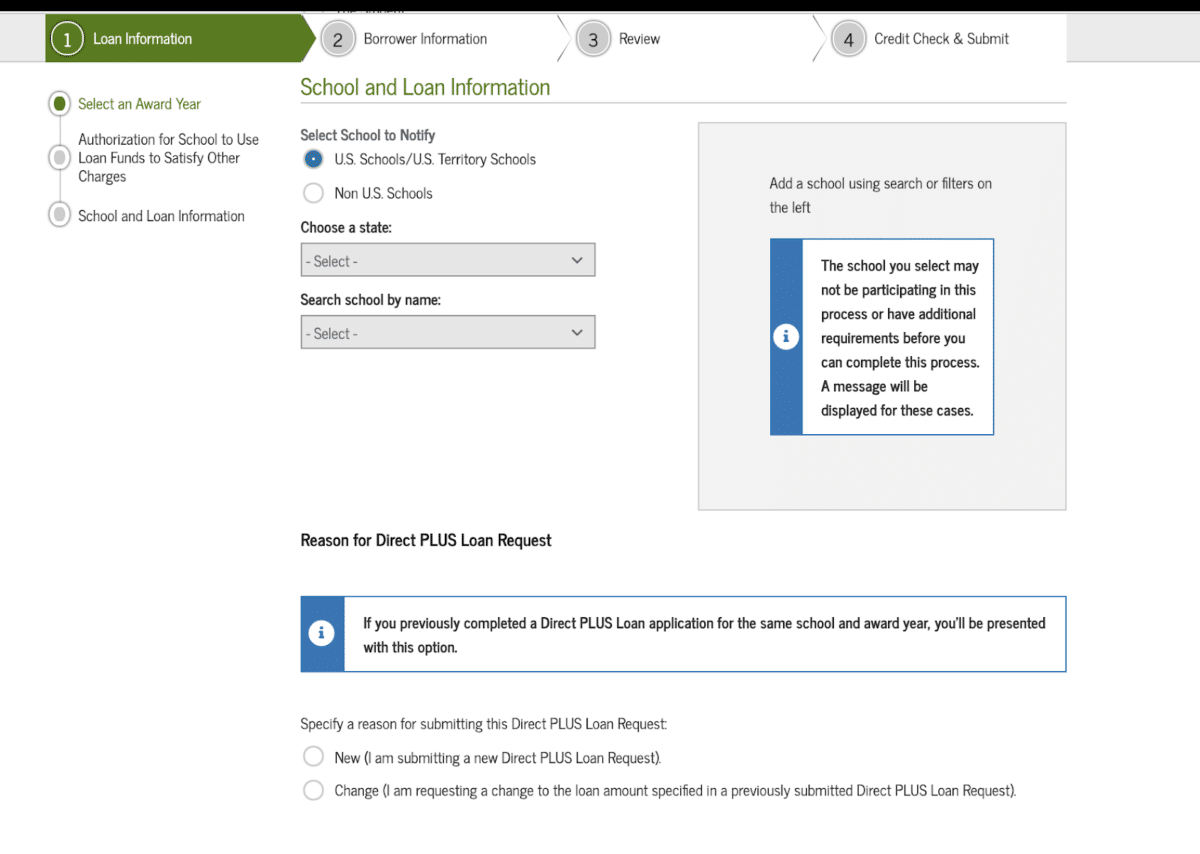The image size is (1200, 854).
Task: Click the step 3 number circle
Action: coord(593,40)
